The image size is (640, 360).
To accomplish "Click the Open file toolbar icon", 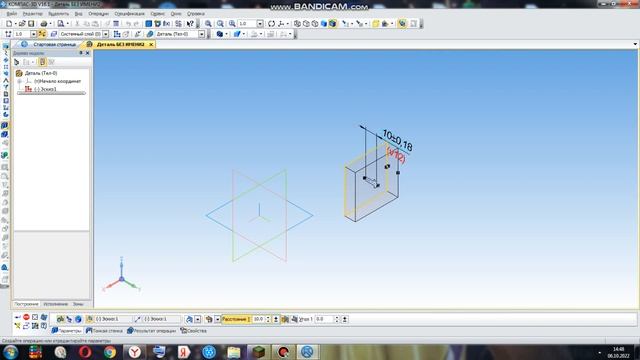I will coord(22,24).
